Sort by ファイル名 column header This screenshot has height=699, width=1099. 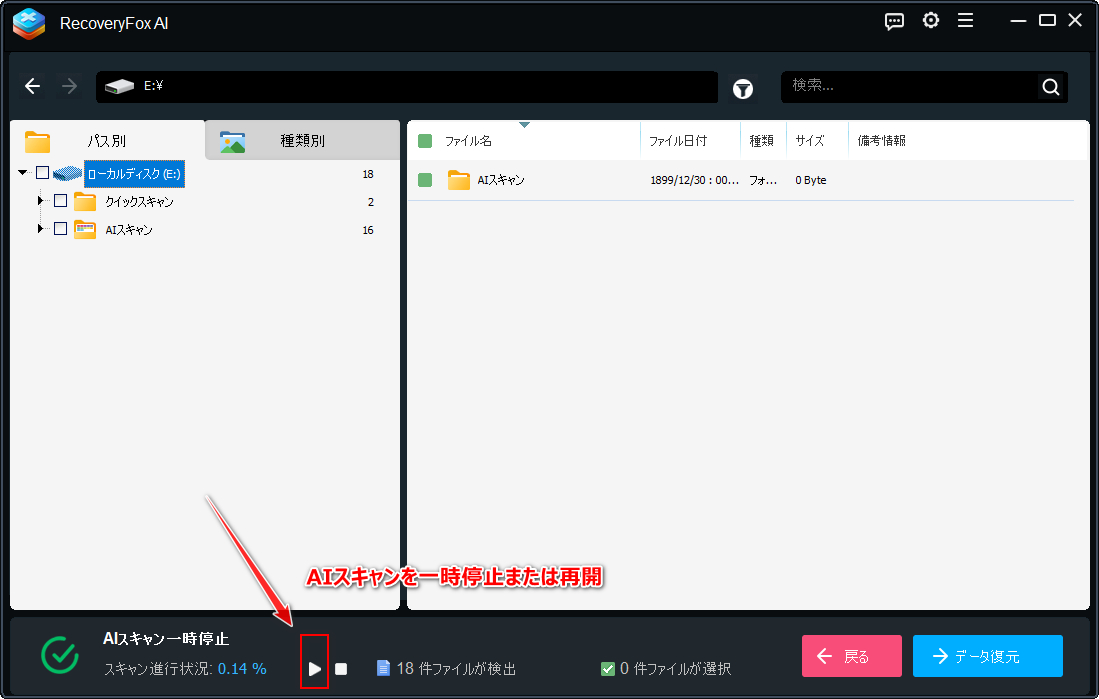coord(468,141)
